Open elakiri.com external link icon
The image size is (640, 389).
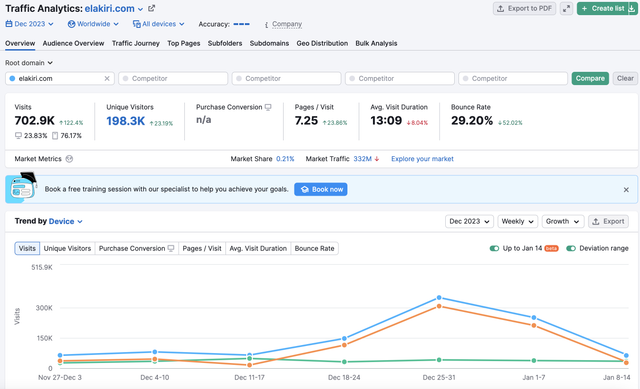point(151,8)
